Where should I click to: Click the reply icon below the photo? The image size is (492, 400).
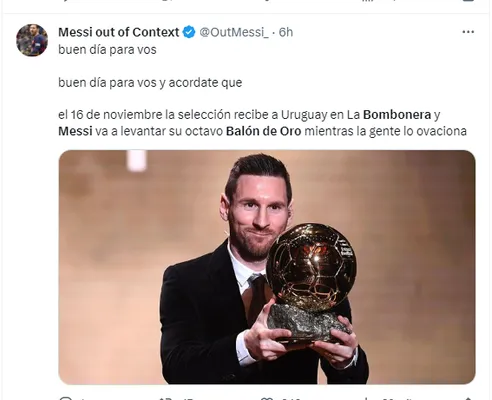66,398
